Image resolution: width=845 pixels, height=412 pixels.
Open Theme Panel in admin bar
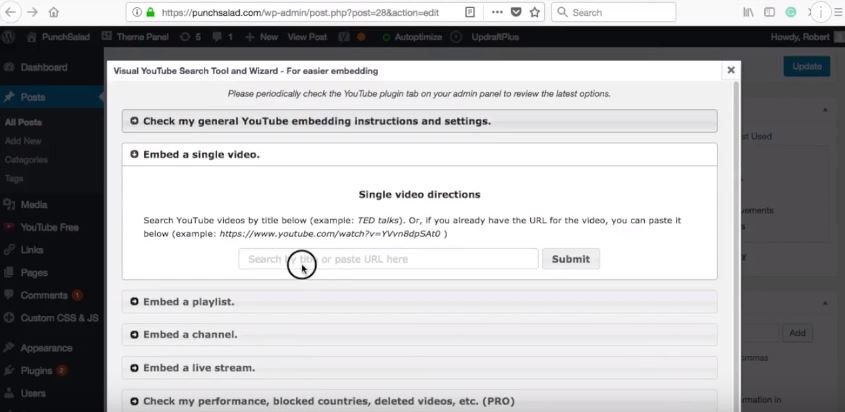tap(135, 37)
